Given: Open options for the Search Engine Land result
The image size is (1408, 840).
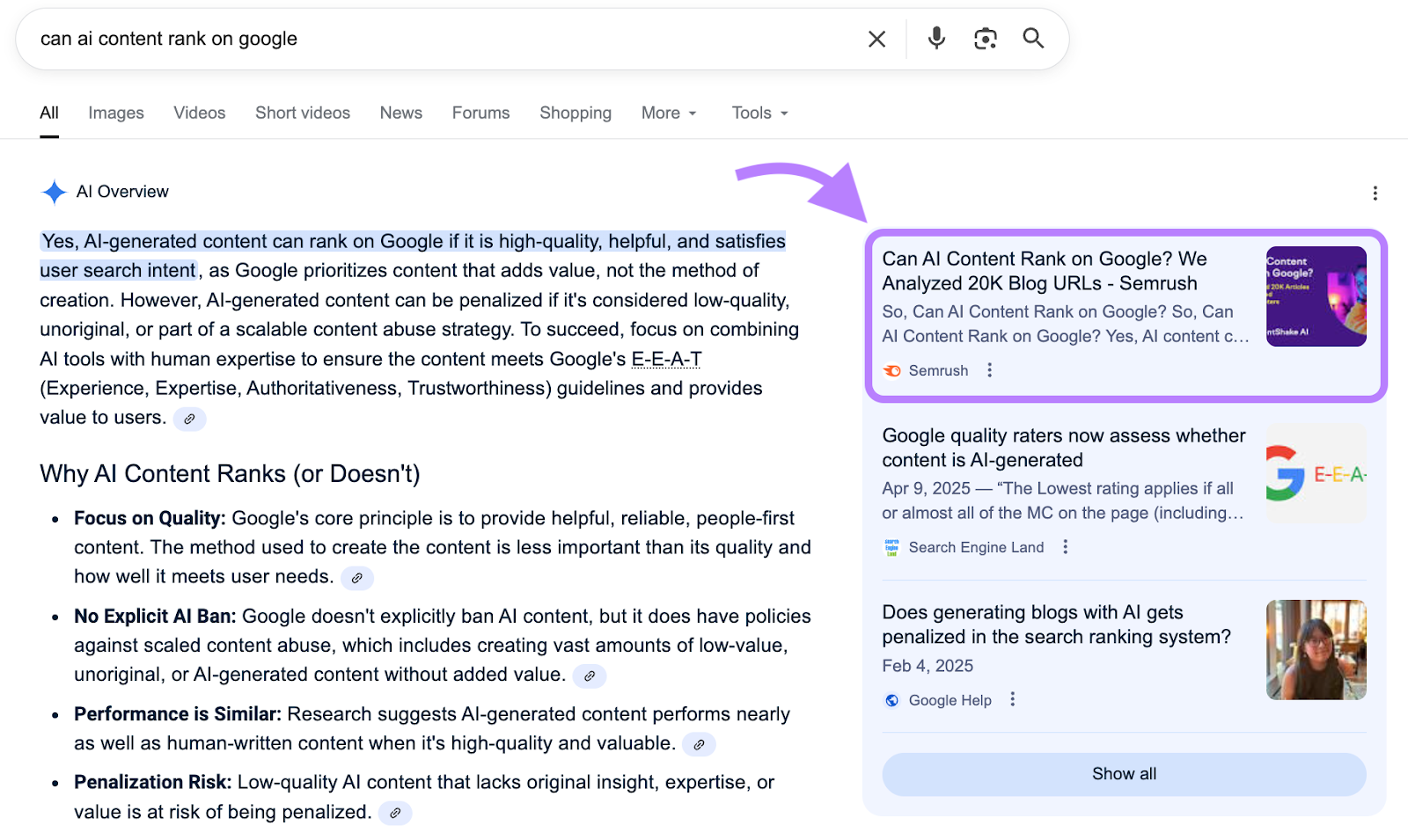Looking at the screenshot, I should (x=1065, y=546).
